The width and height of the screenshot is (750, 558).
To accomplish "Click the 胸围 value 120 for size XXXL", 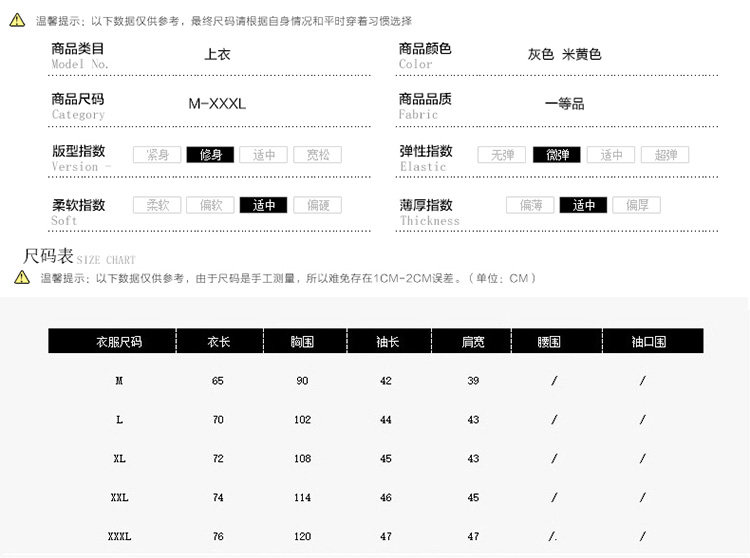I will 303,536.
